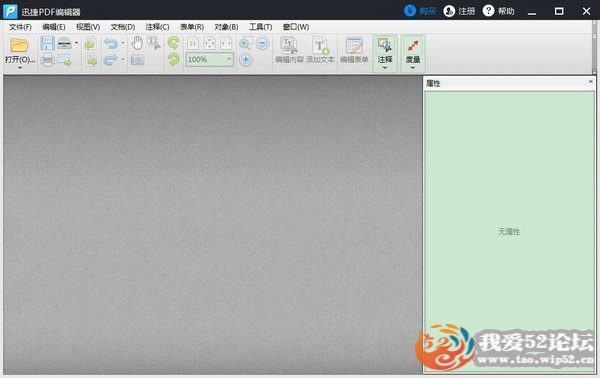Click the 添加文本 add text tool
Screen dimensions: 600x378
click(320, 50)
